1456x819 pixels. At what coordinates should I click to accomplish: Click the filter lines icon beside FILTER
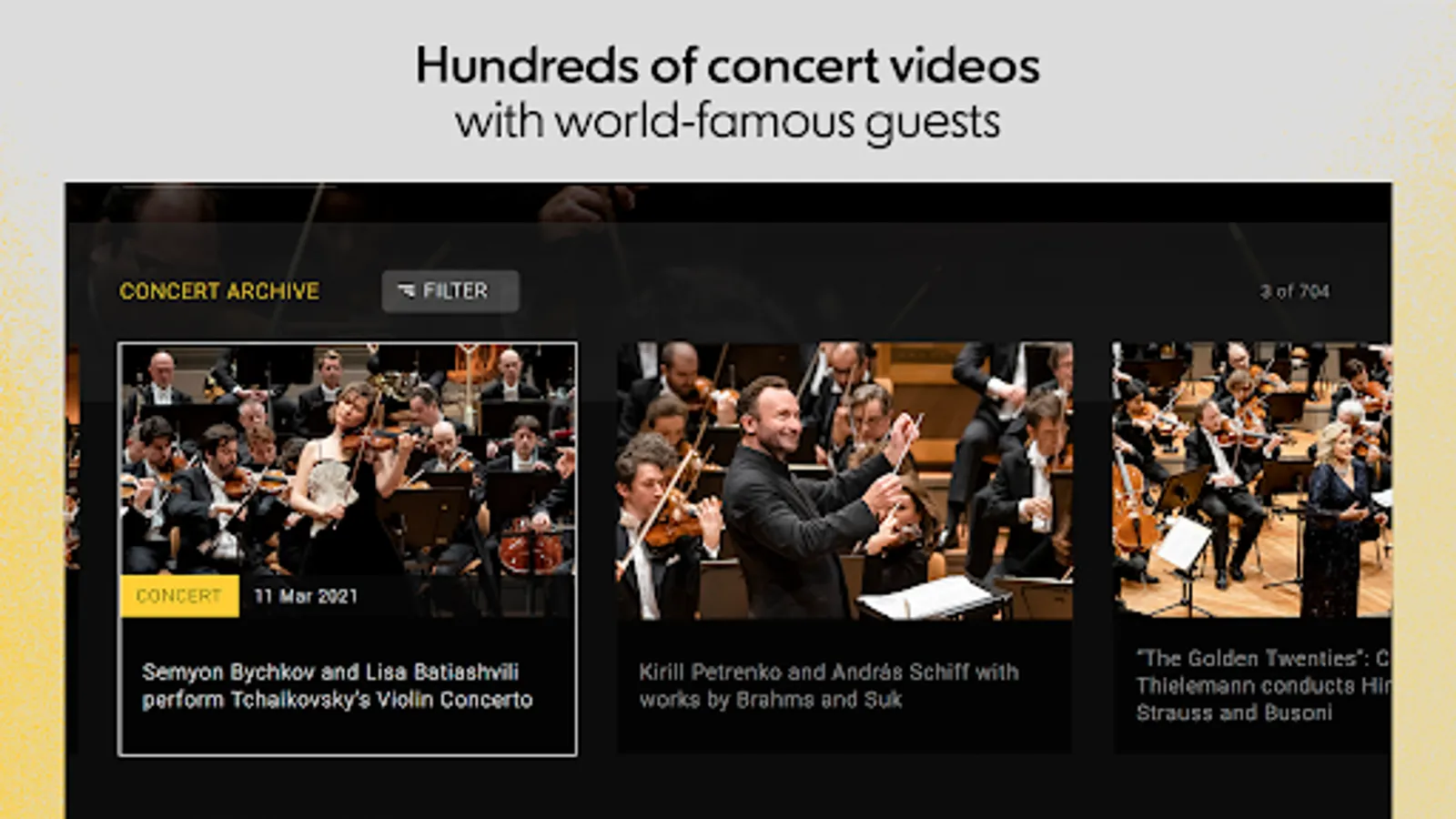tap(406, 291)
